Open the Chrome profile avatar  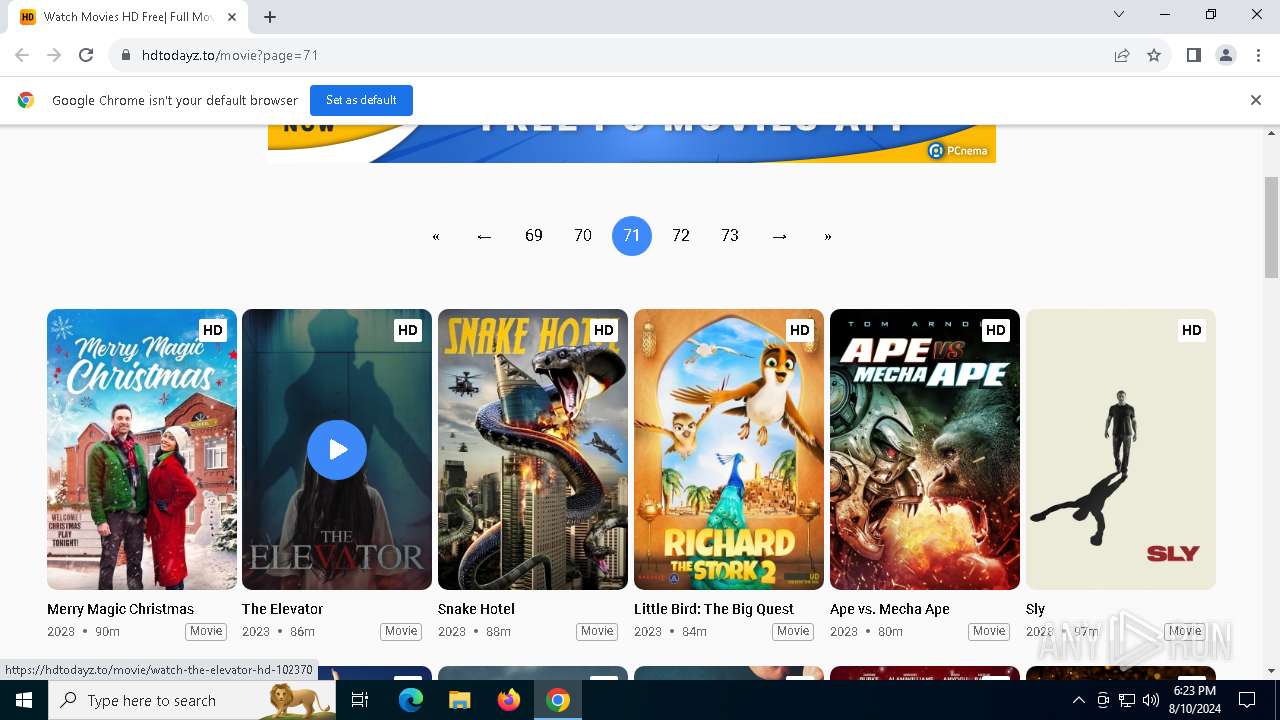coord(1225,55)
